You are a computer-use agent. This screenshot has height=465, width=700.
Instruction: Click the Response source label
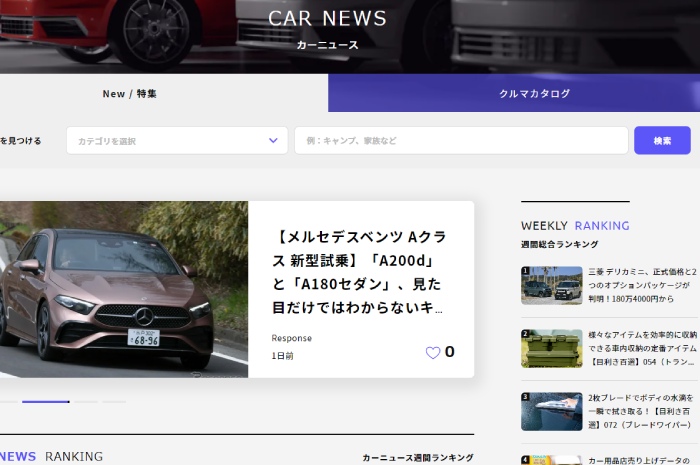coord(291,338)
